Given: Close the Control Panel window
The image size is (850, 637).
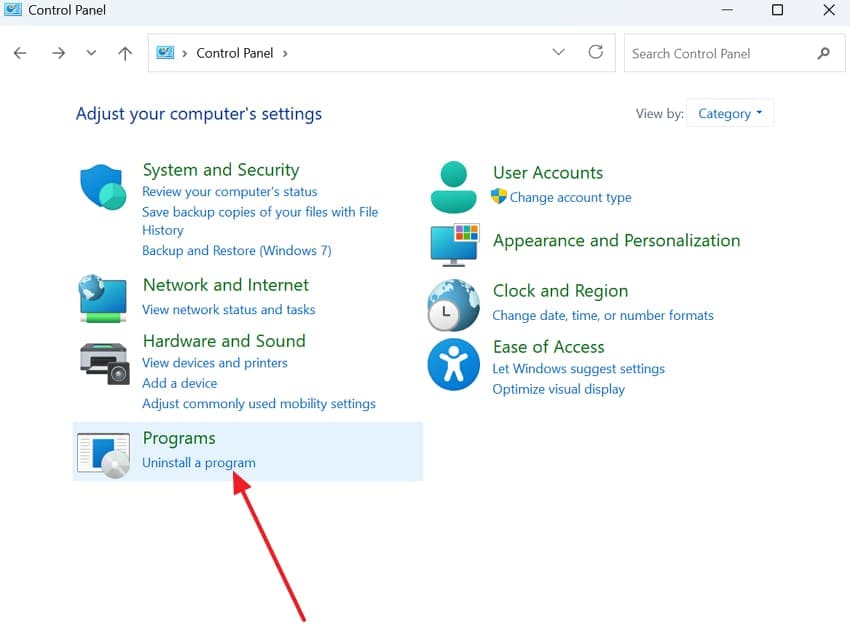Looking at the screenshot, I should tap(829, 10).
